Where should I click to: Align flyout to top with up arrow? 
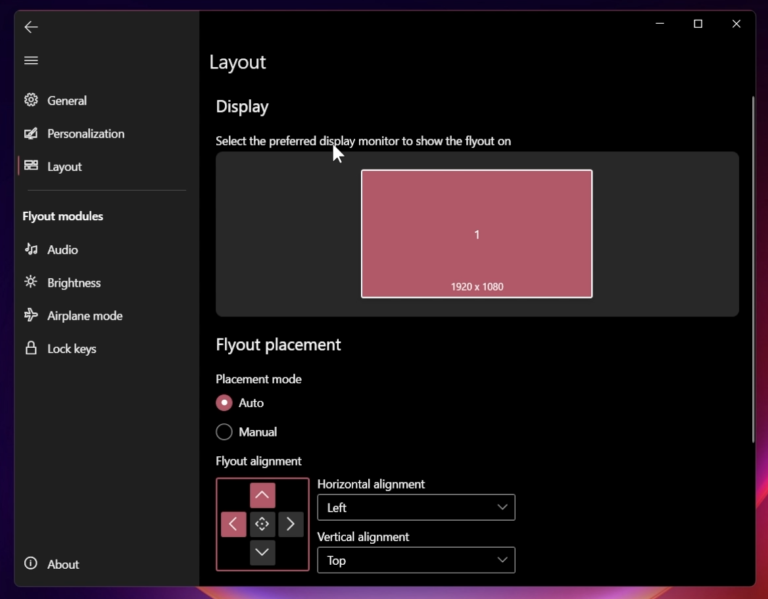[262, 495]
